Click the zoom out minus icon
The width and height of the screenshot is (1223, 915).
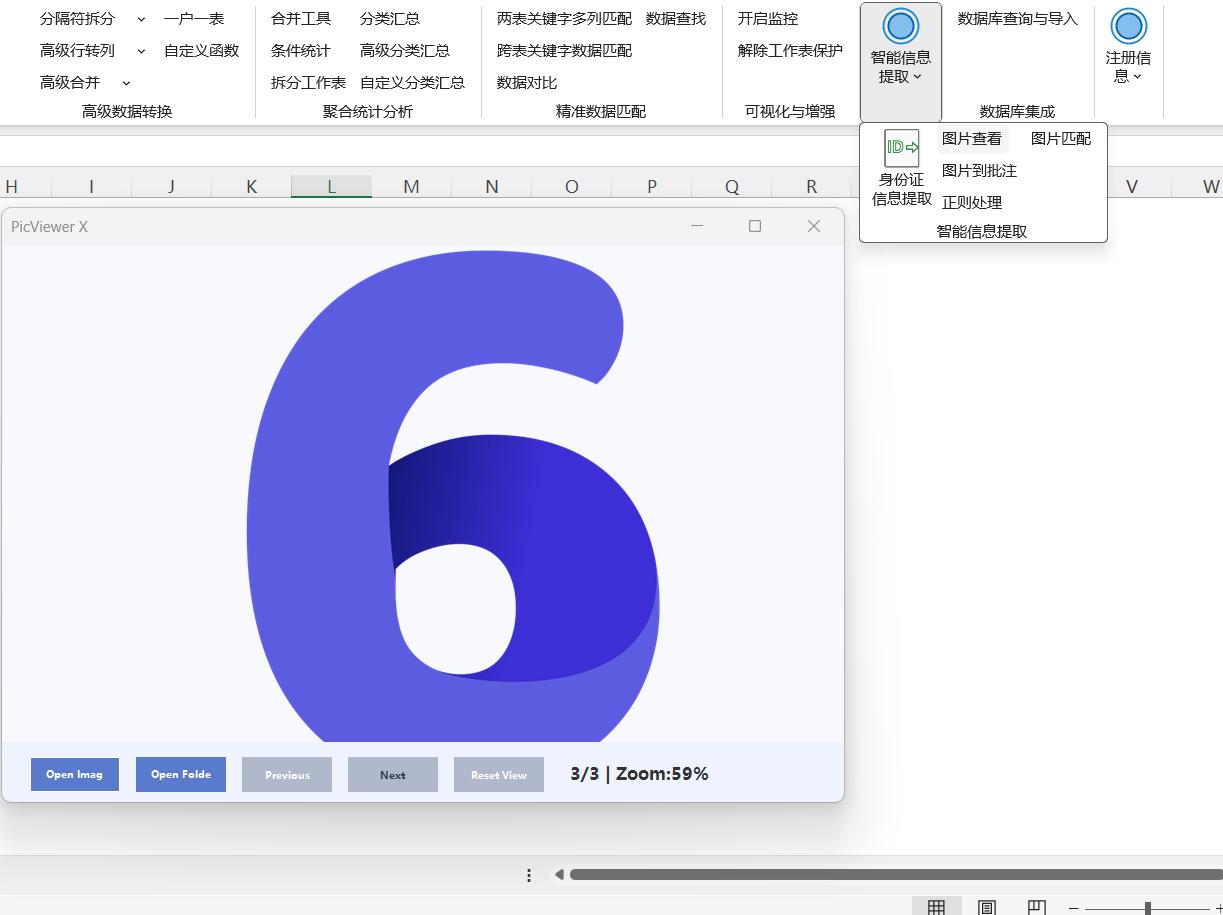(1073, 908)
